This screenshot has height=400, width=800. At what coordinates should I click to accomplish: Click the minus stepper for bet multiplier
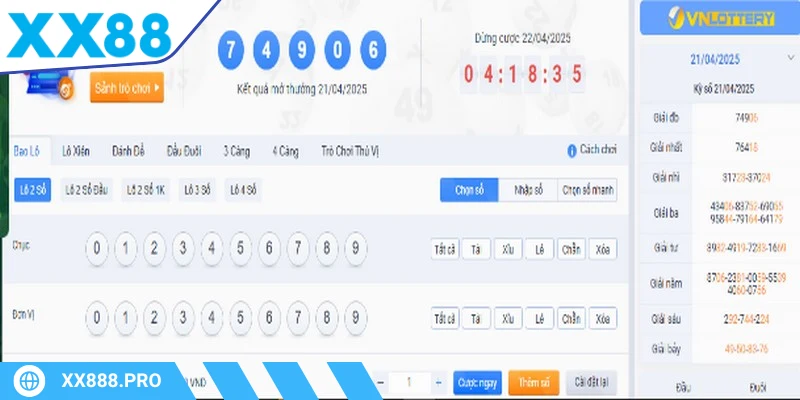[381, 382]
